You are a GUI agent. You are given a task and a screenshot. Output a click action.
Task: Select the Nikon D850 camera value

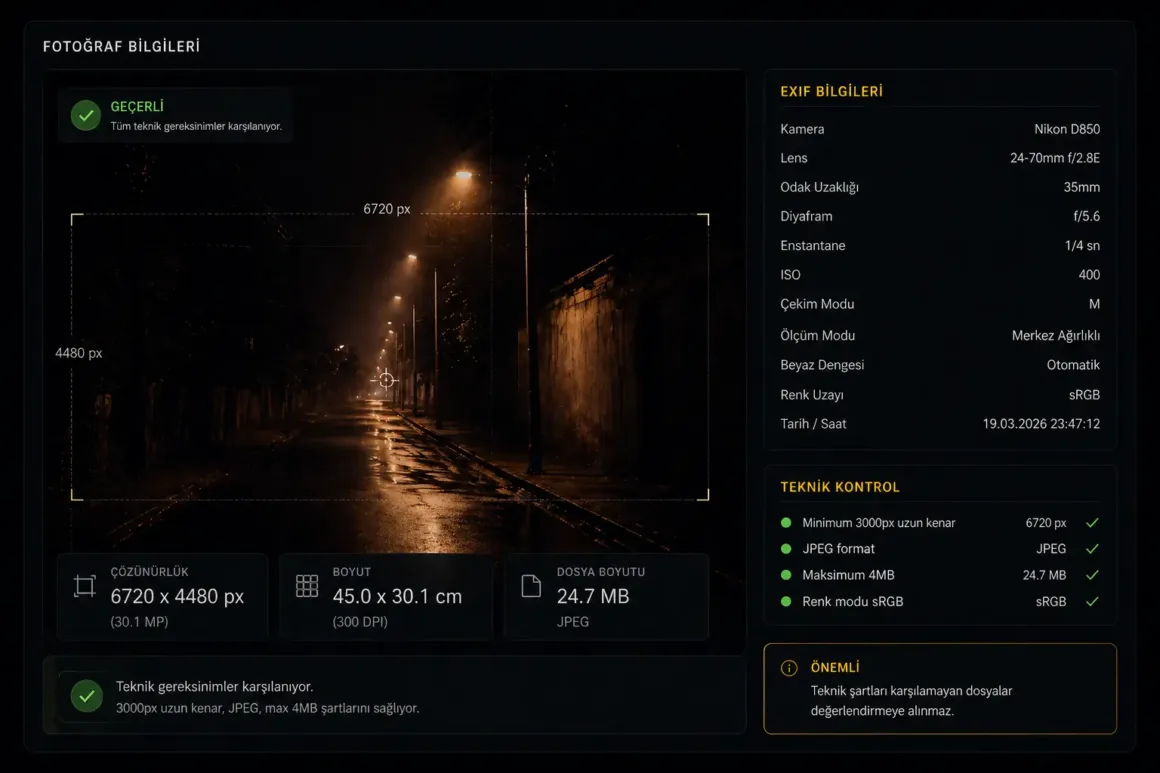pyautogui.click(x=1066, y=129)
